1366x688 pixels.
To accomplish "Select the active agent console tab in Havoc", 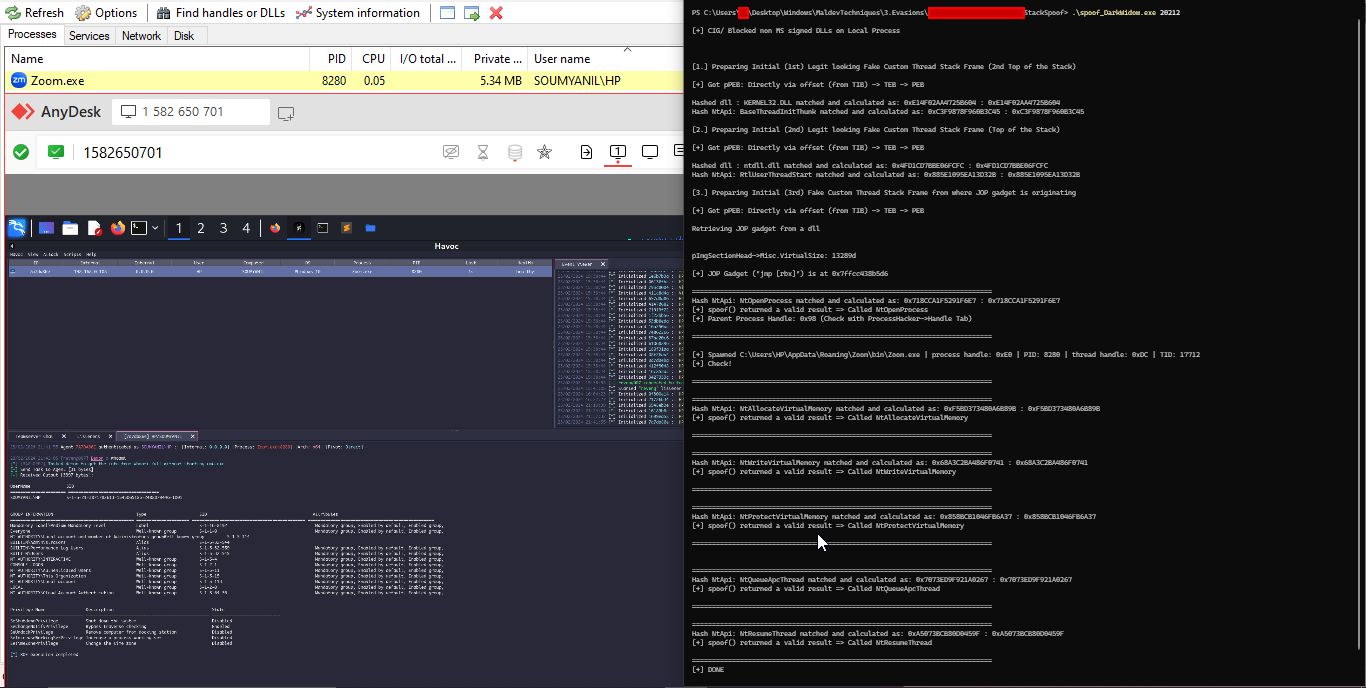I will click(x=155, y=436).
